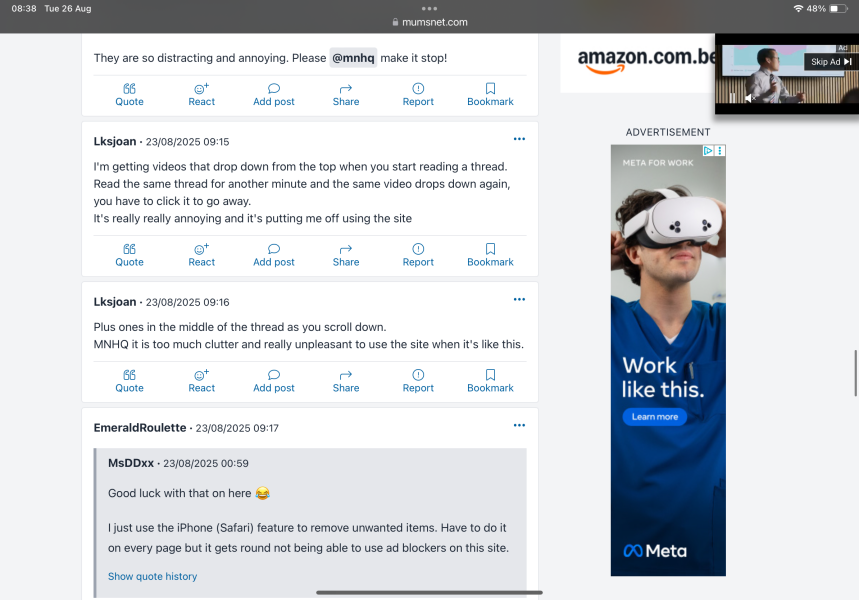Viewport: 859px width, 600px height.
Task: Click the AdChoices icon on the Meta ad
Action: 708,151
